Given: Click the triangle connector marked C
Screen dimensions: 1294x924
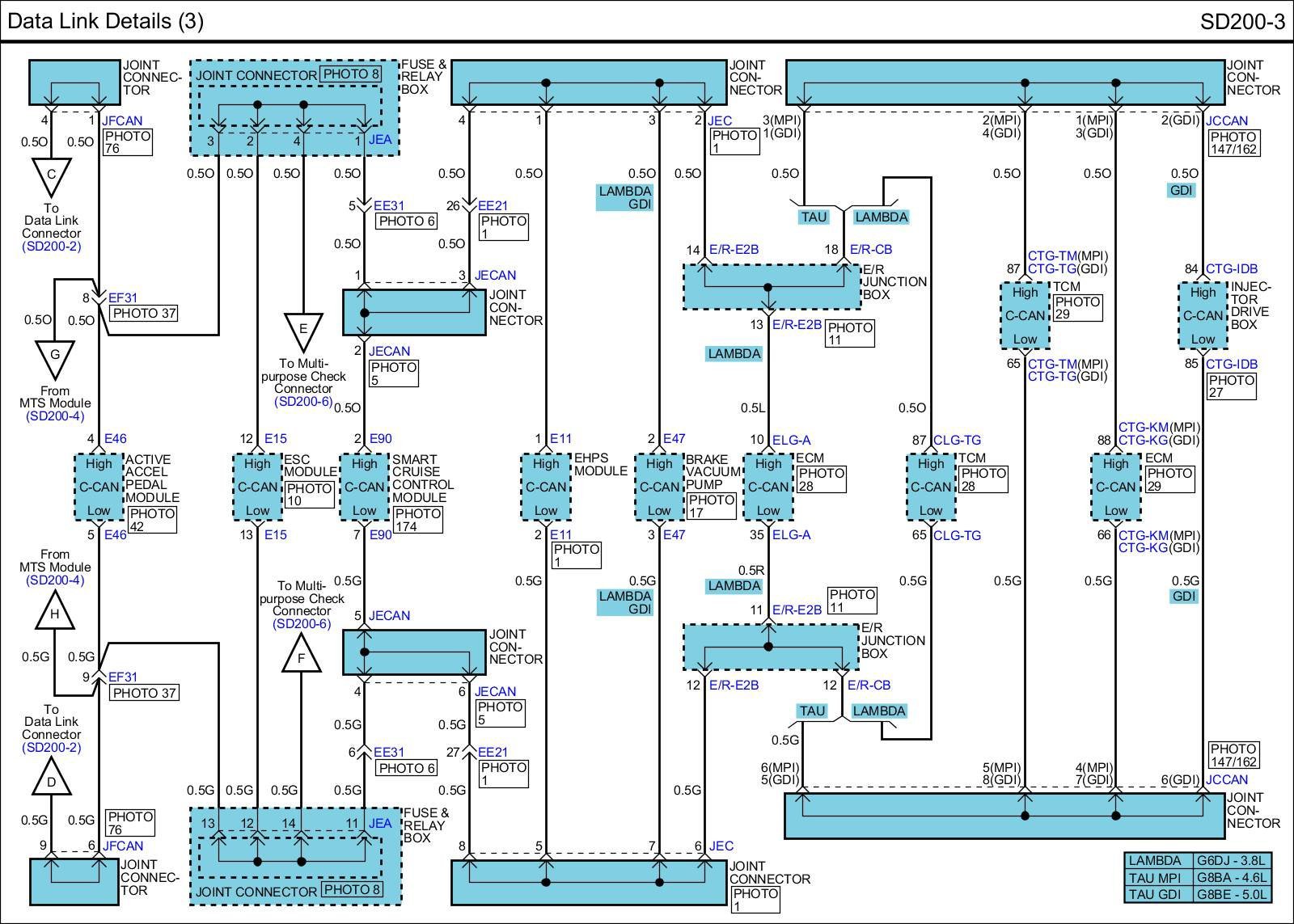Looking at the screenshot, I should (x=52, y=175).
